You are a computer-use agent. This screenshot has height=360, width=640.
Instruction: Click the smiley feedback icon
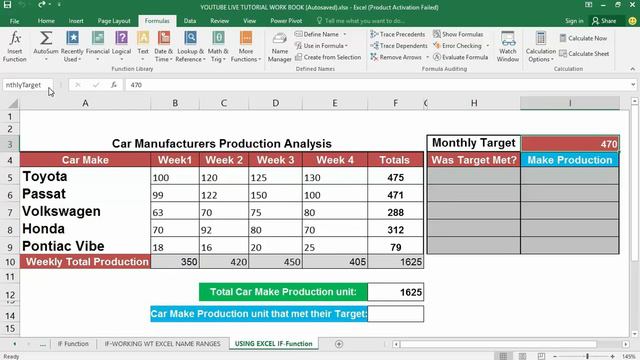click(632, 21)
